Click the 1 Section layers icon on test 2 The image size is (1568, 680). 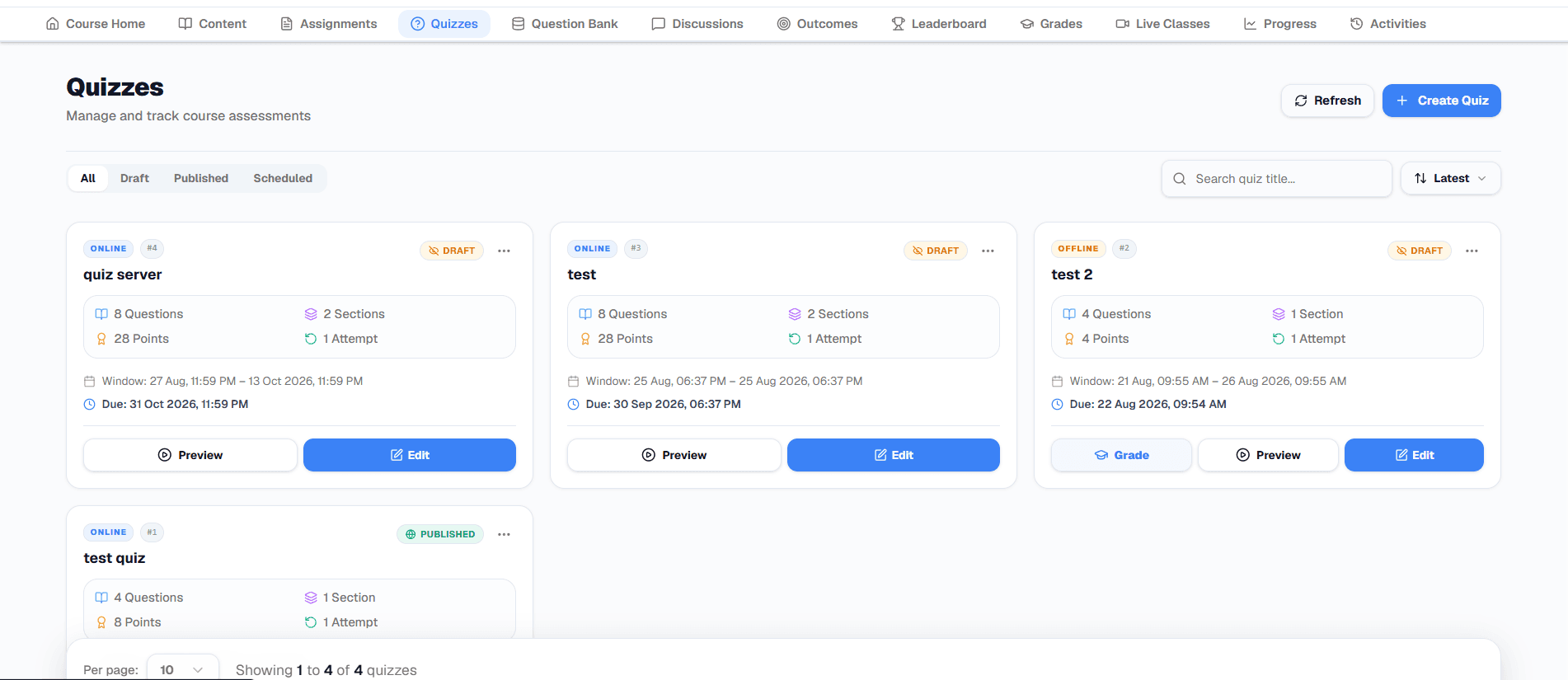click(1279, 314)
